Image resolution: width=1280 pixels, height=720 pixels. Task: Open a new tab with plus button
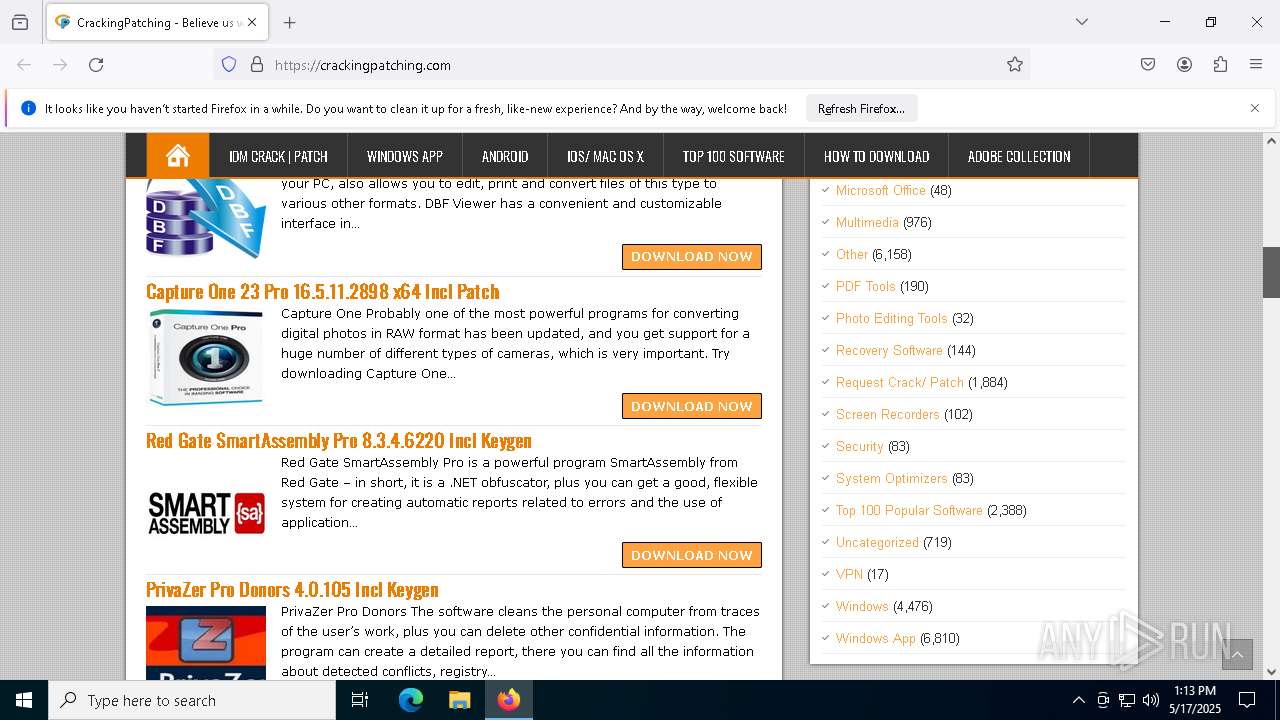tap(290, 22)
